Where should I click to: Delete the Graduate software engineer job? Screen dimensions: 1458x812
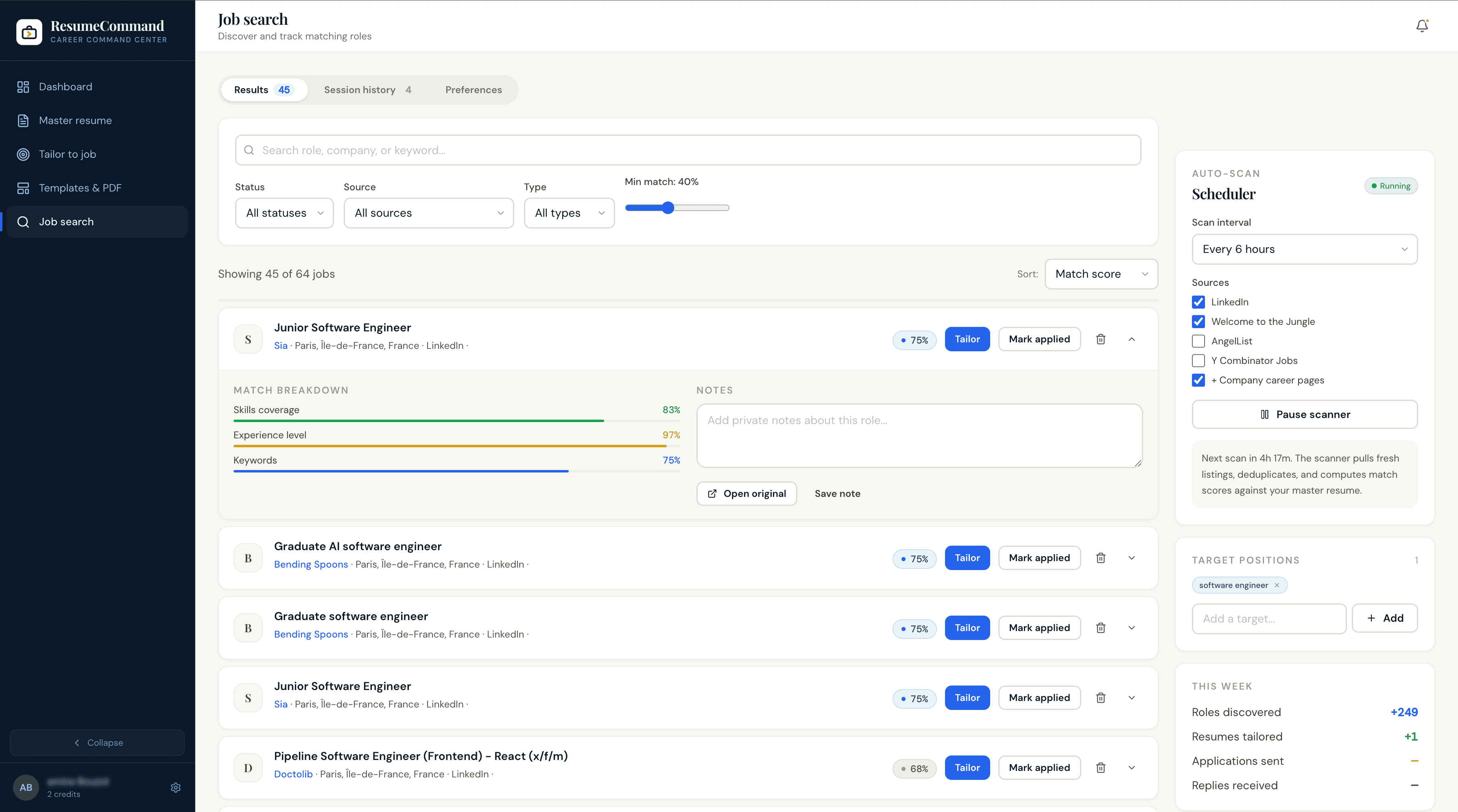pyautogui.click(x=1100, y=627)
